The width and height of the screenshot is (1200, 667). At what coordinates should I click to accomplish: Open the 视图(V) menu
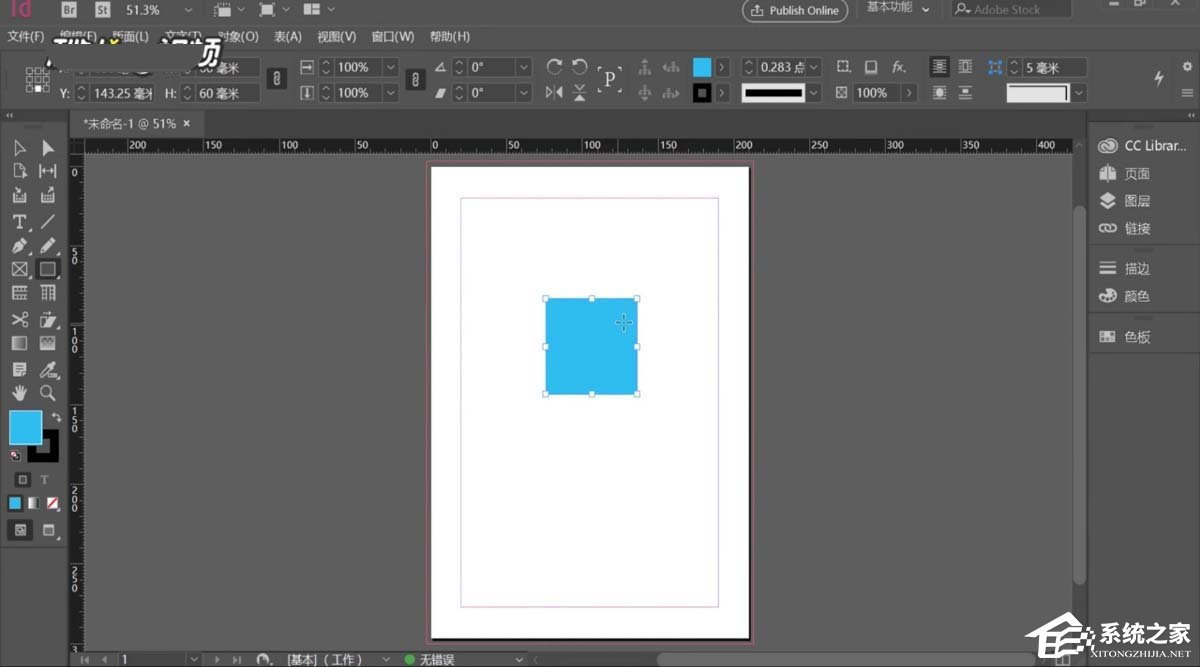point(337,37)
